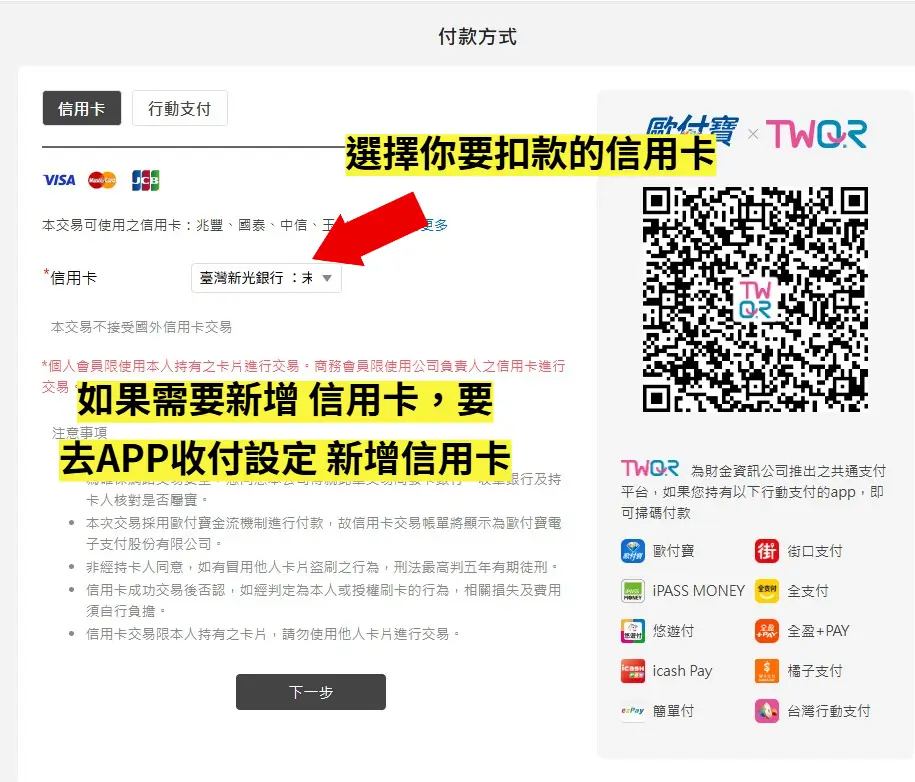Image resolution: width=915 pixels, height=782 pixels.
Task: Switch to the 行動支付 tab
Action: (180, 108)
